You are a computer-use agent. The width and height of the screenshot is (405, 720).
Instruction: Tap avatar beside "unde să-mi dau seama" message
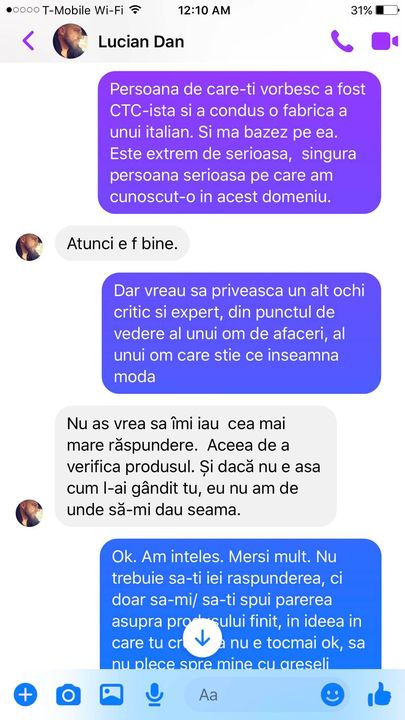[x=29, y=513]
